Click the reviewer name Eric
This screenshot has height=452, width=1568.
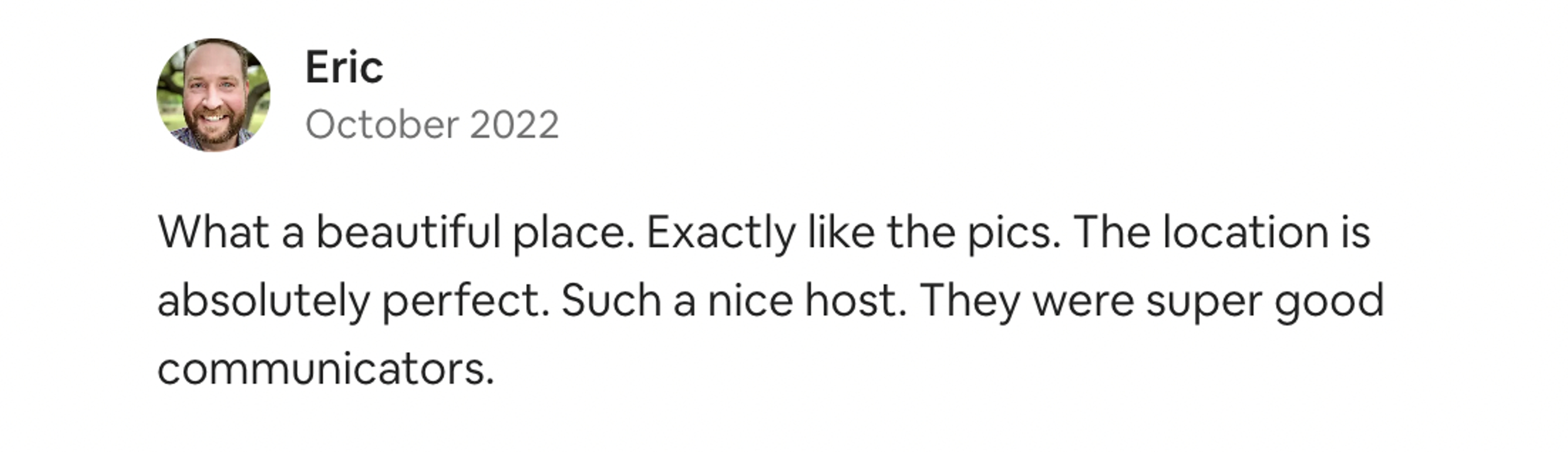344,68
